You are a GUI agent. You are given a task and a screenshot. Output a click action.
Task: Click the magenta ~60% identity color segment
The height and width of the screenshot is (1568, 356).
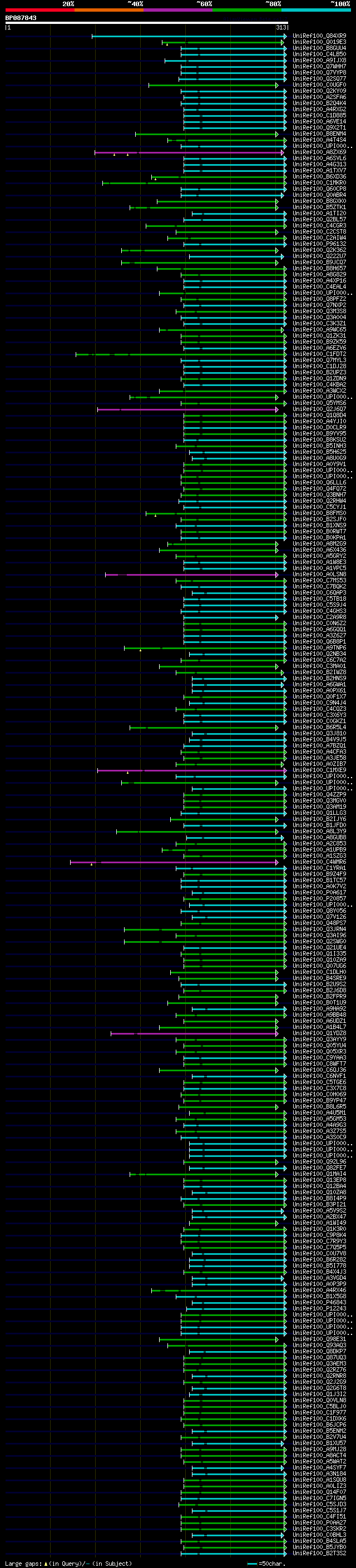(179, 11)
